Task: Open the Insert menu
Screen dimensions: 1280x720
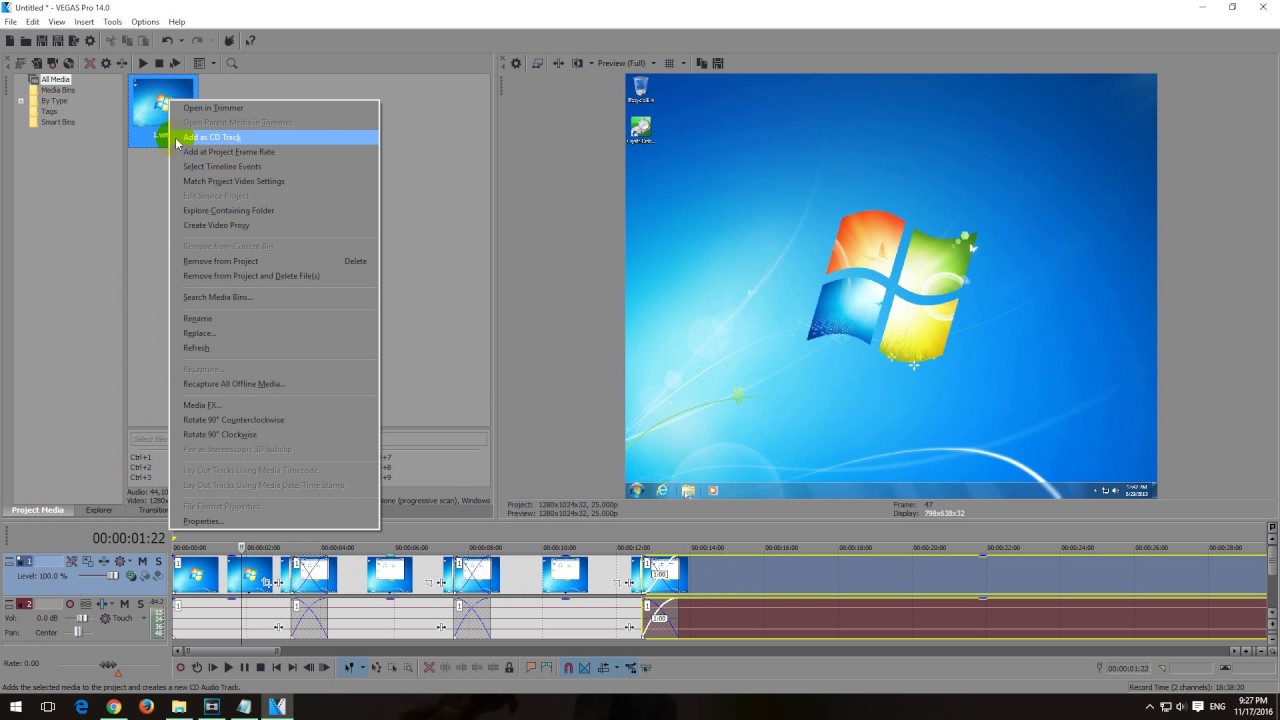Action: point(84,22)
